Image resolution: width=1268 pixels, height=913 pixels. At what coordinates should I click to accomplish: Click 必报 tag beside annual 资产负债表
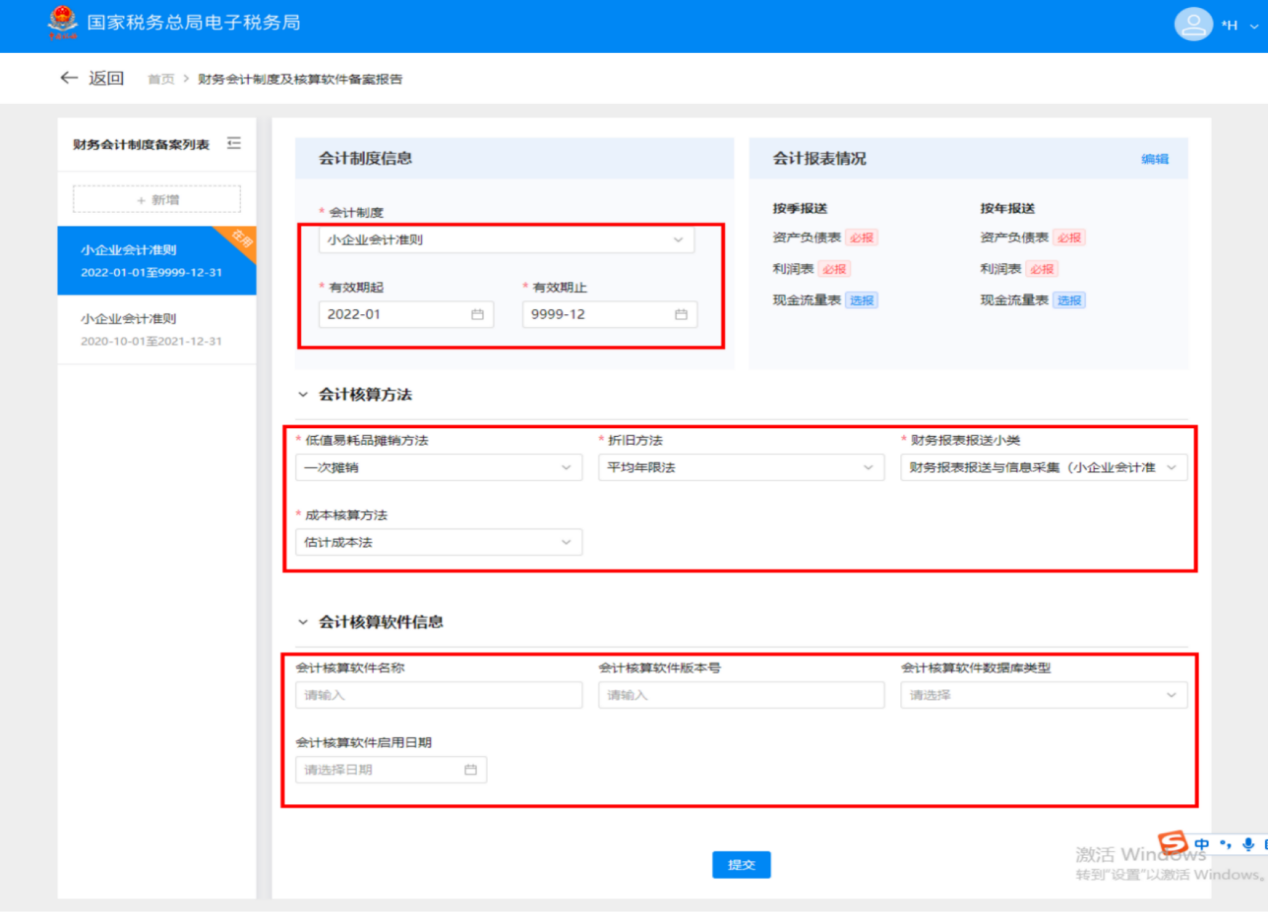(1069, 238)
